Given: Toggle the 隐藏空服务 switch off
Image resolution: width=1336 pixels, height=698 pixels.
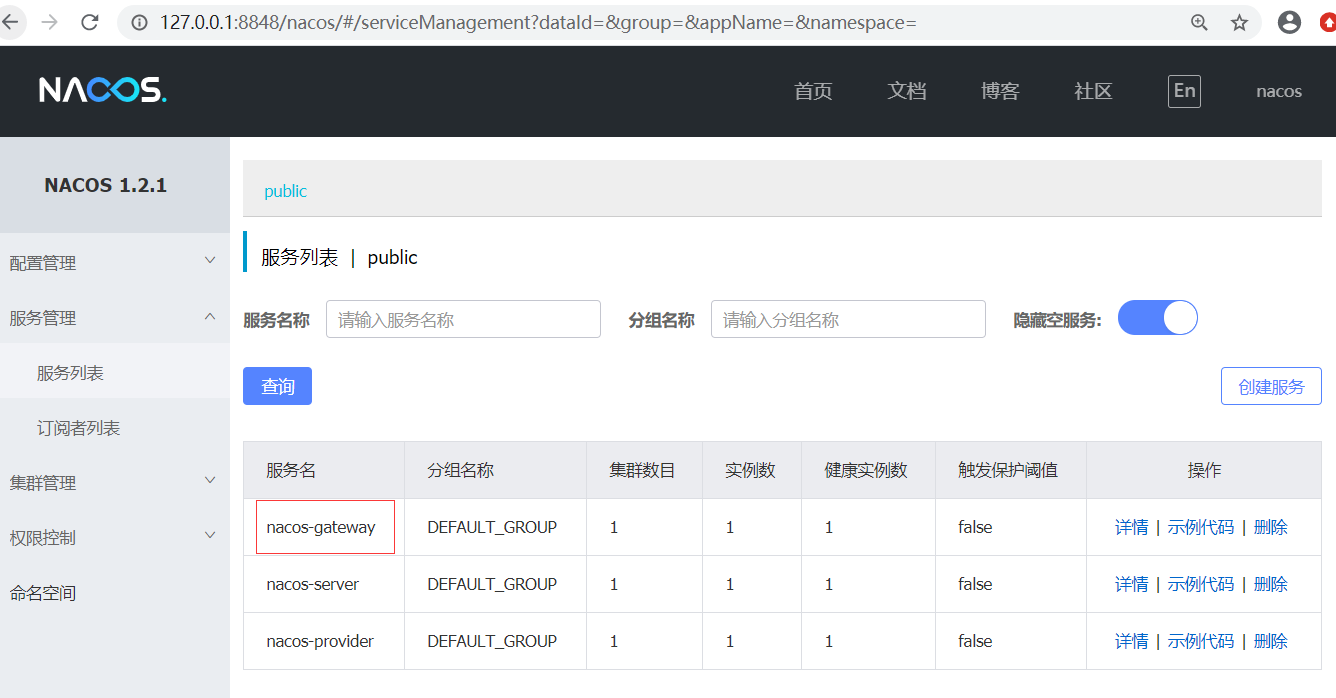Looking at the screenshot, I should click(1157, 316).
